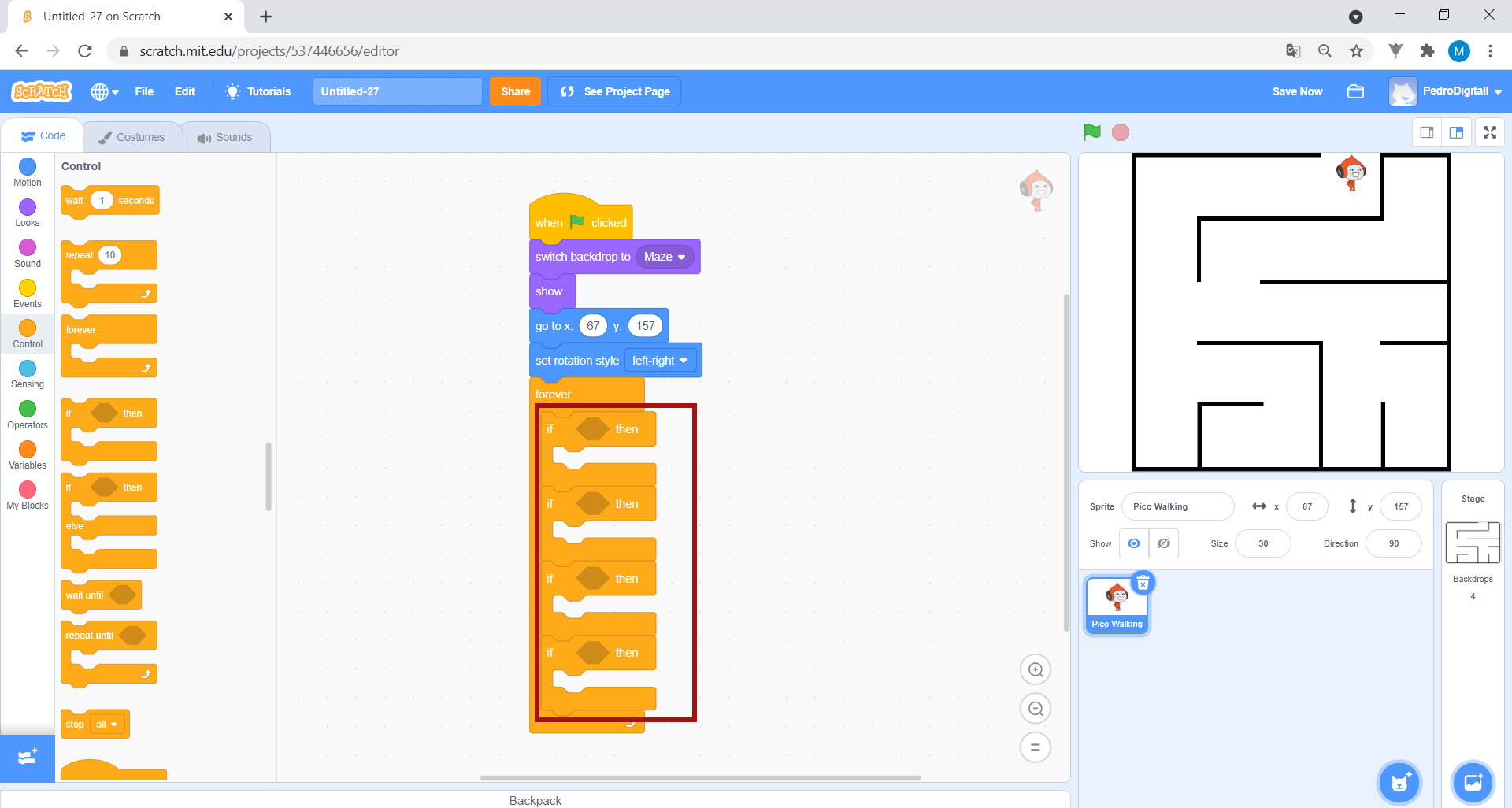Open the Scratch logo home link
1512x808 pixels.
[x=42, y=91]
